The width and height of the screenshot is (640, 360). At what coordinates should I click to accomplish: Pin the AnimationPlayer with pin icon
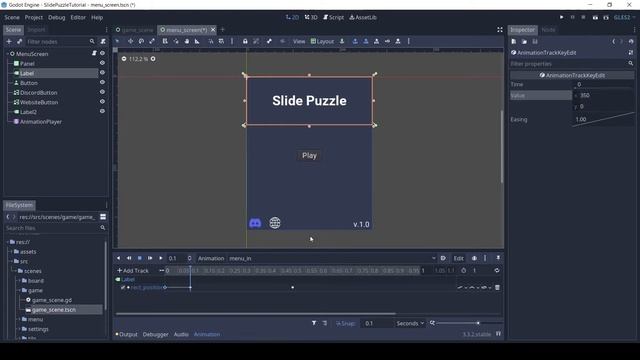498,258
